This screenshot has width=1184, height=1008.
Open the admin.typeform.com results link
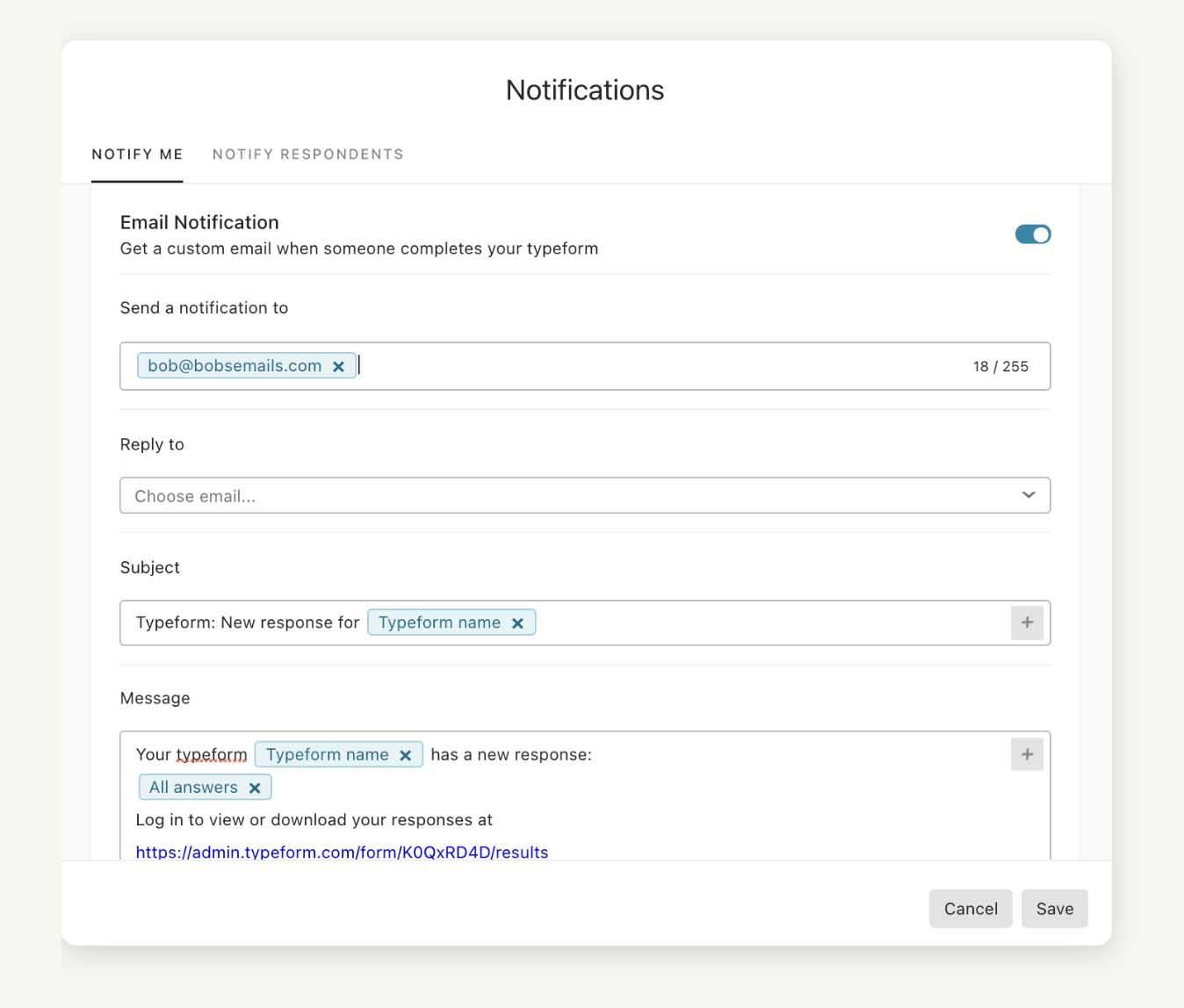coord(342,852)
